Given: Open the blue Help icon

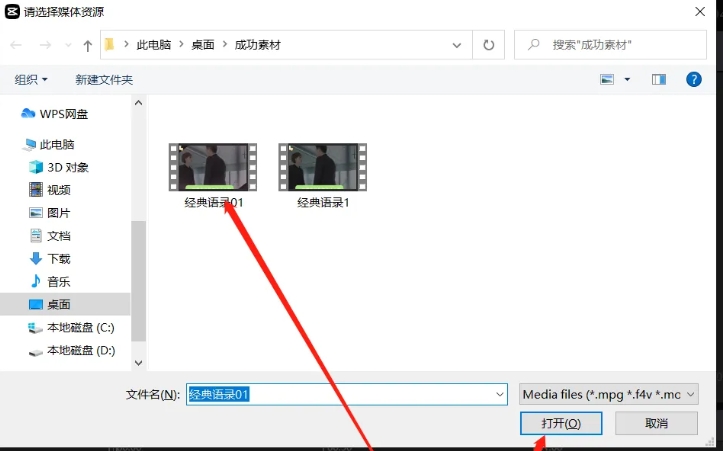Looking at the screenshot, I should [x=693, y=80].
